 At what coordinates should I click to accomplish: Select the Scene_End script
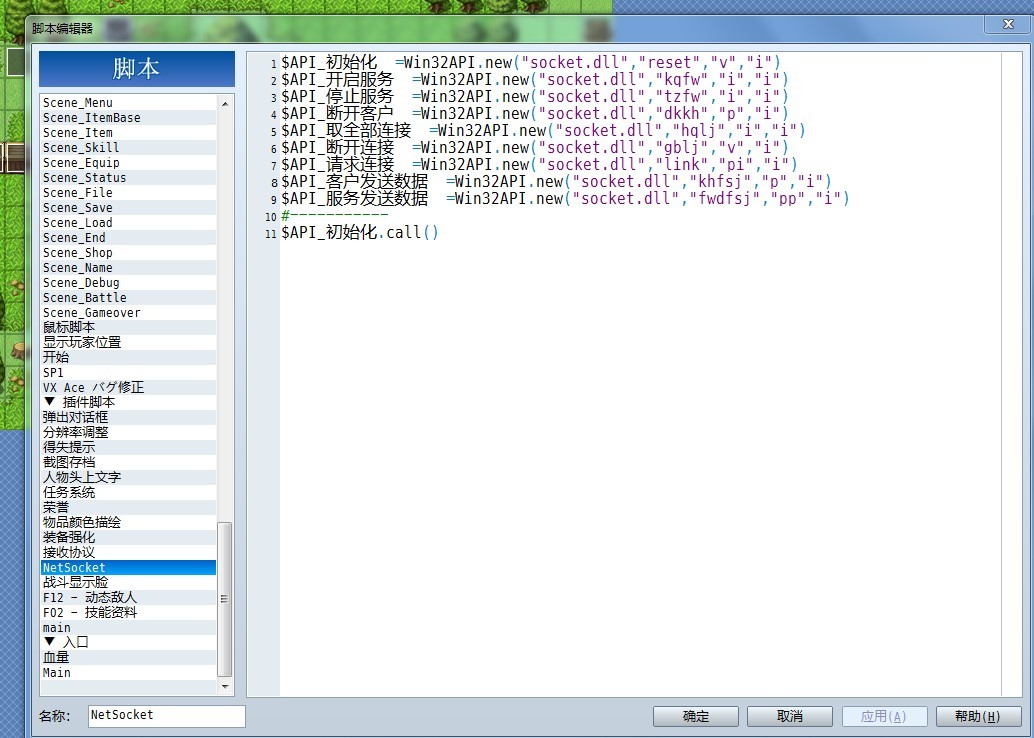pyautogui.click(x=129, y=238)
